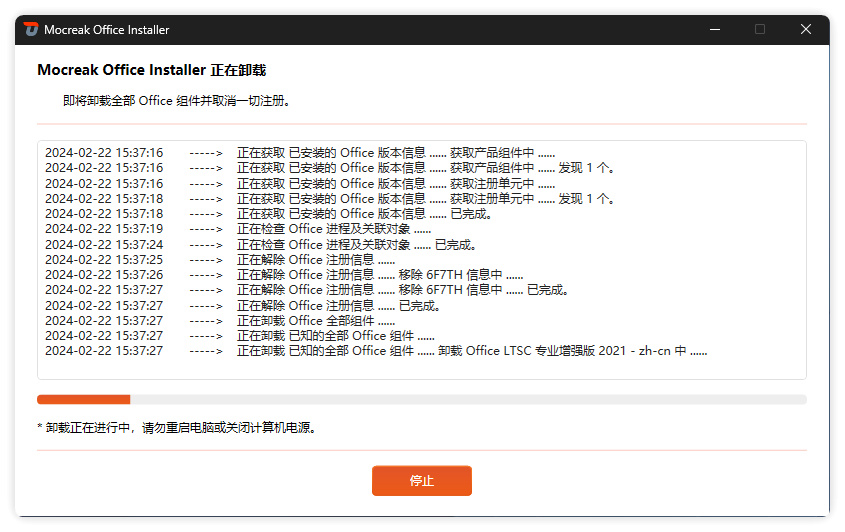Select the 15:37:18 log entry ending 已完成
The image size is (845, 532).
(268, 213)
